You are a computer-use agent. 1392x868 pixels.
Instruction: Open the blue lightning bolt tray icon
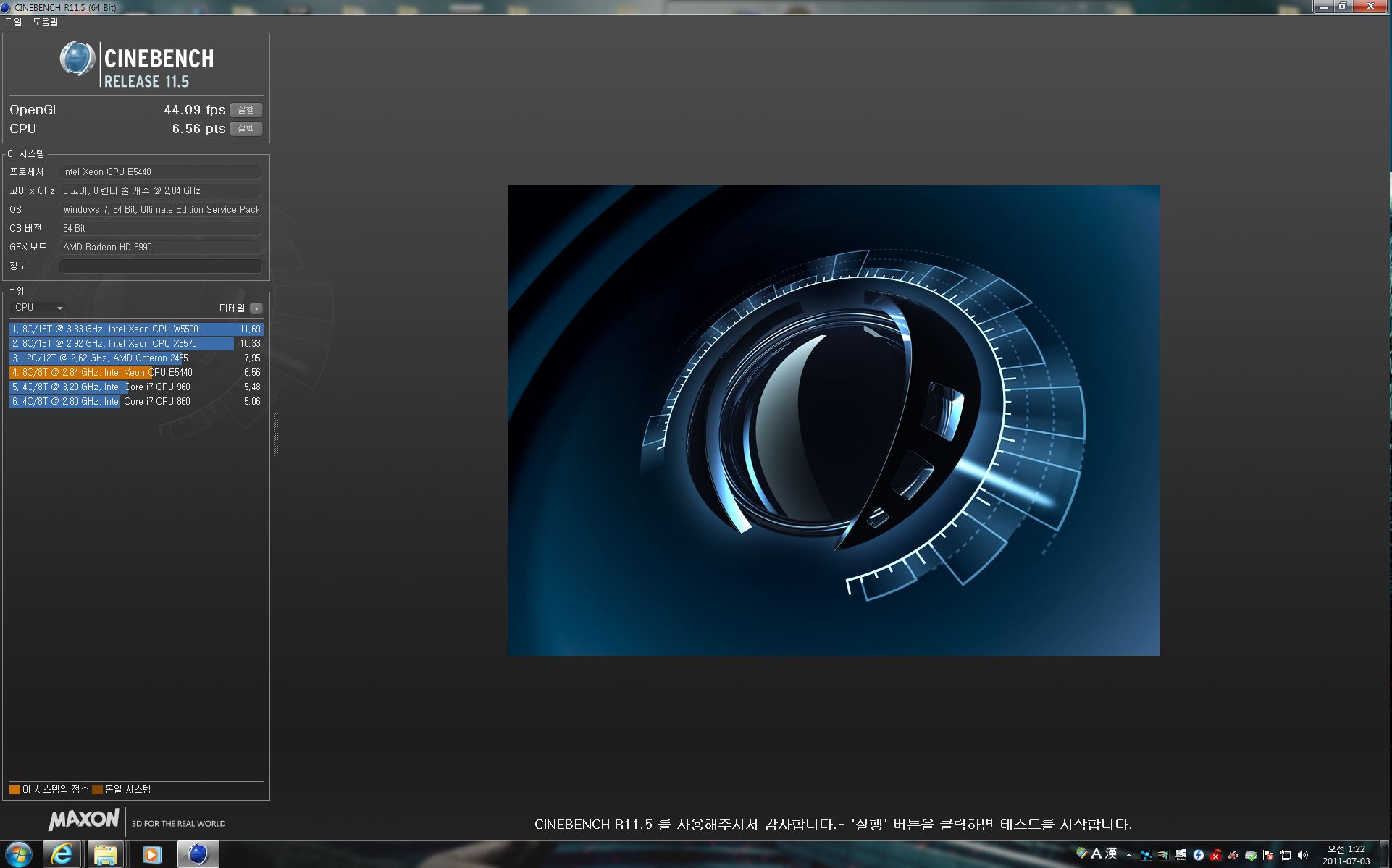coord(1199,855)
